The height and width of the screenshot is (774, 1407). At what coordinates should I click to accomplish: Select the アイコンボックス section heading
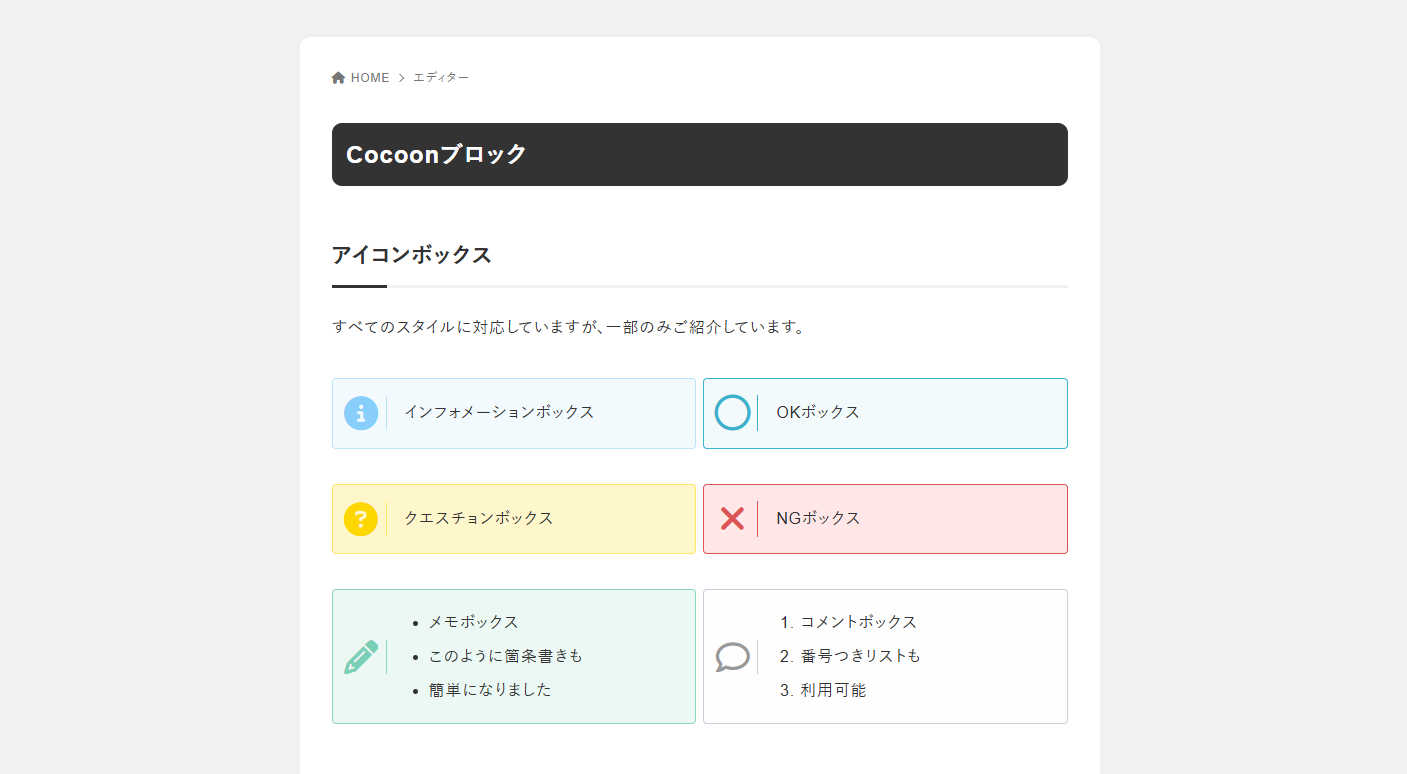411,255
